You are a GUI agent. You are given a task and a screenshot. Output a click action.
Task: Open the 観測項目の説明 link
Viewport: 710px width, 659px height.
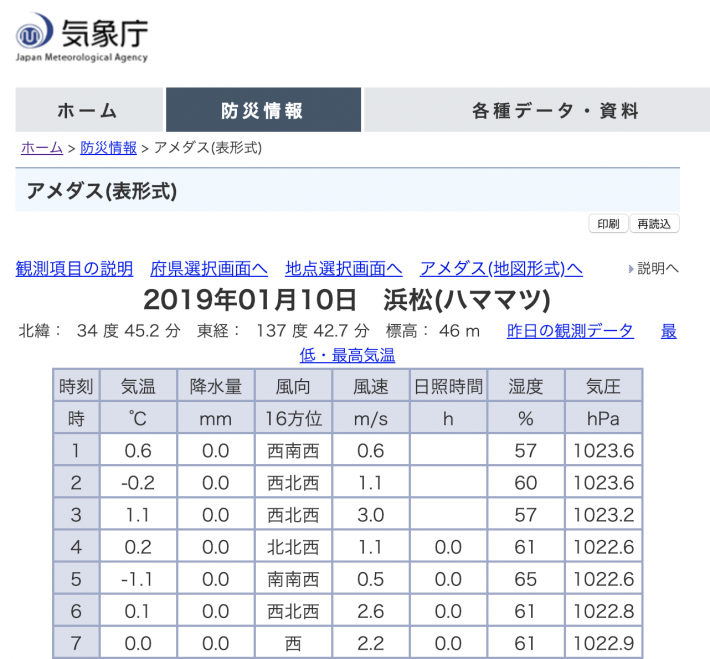tap(74, 269)
